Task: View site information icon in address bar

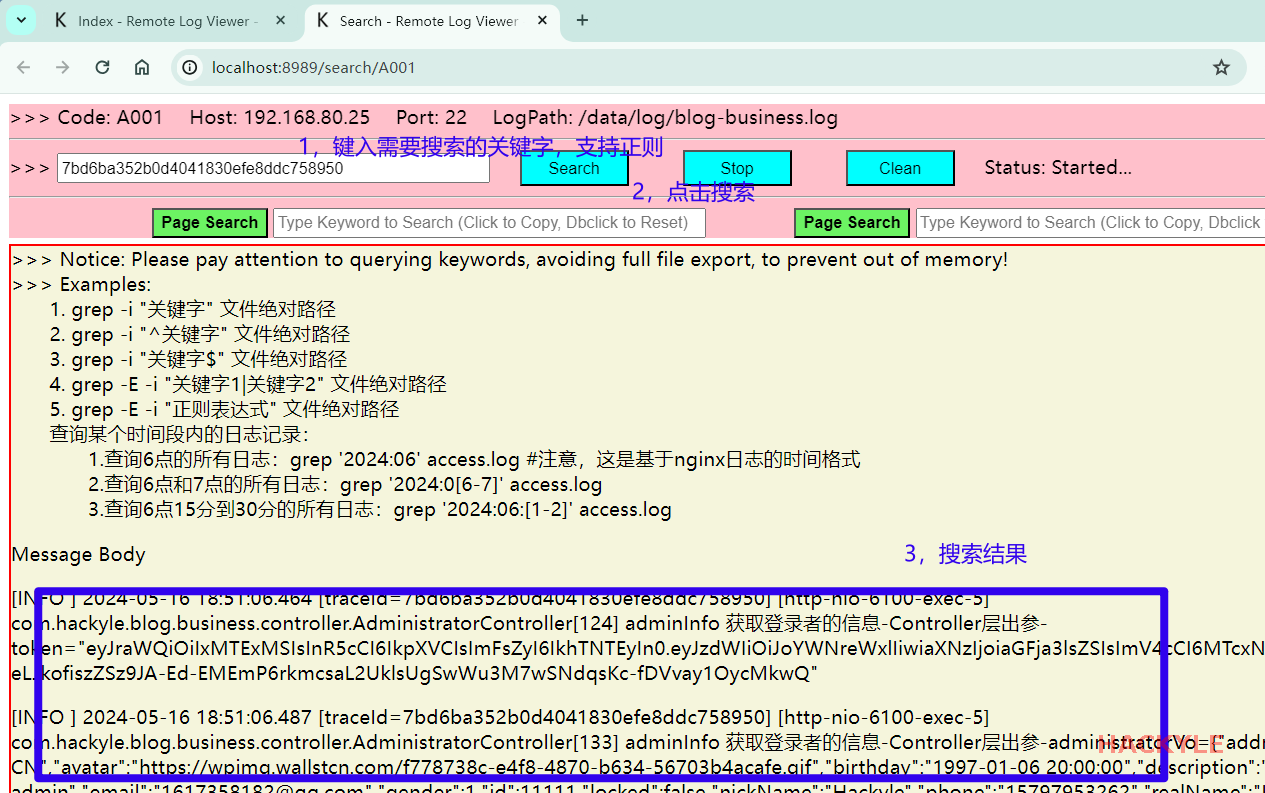Action: click(188, 67)
